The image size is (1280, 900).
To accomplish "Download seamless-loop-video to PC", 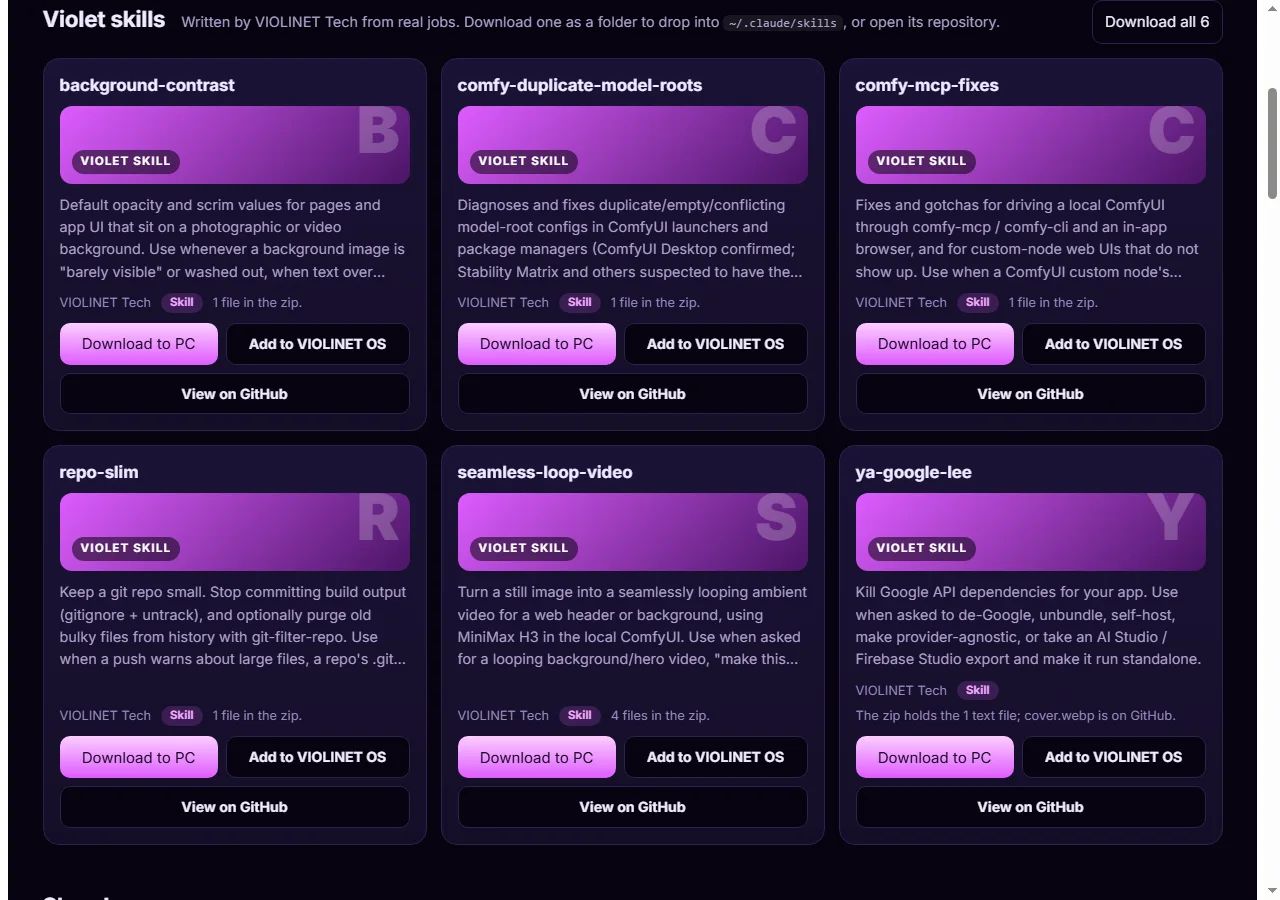I will click(x=537, y=757).
